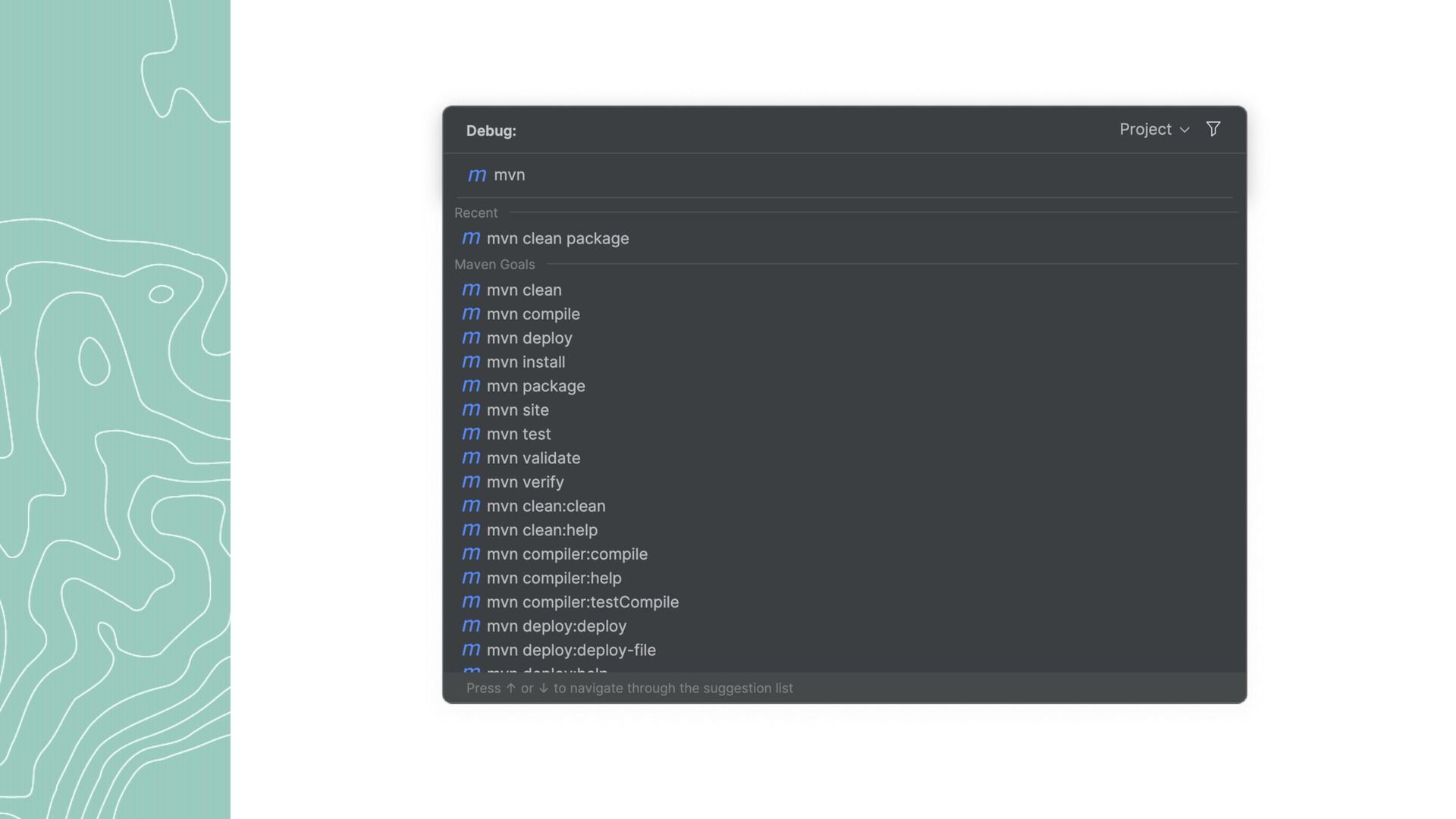Click Maven icon next to mvn site
The height and width of the screenshot is (819, 1456).
point(471,410)
